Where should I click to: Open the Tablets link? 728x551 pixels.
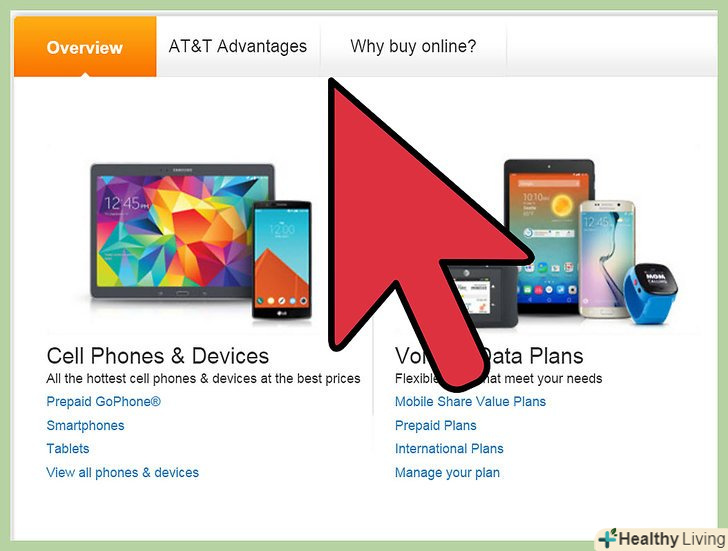[x=68, y=448]
